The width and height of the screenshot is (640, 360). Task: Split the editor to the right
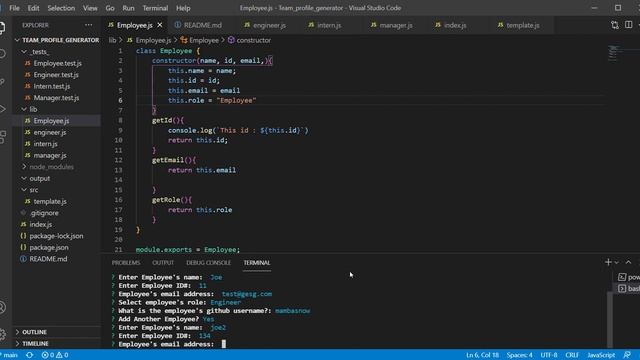[629, 25]
